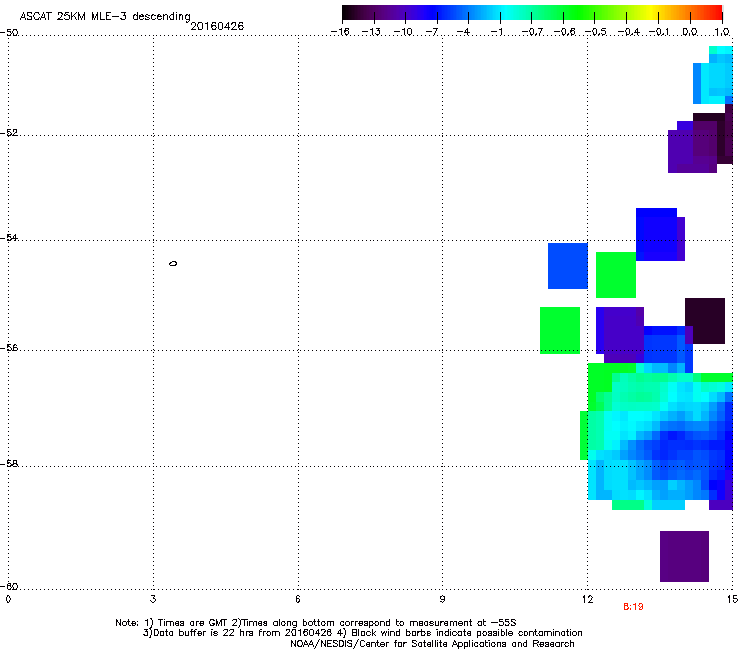Click the 0.0 color bar label

click(690, 32)
